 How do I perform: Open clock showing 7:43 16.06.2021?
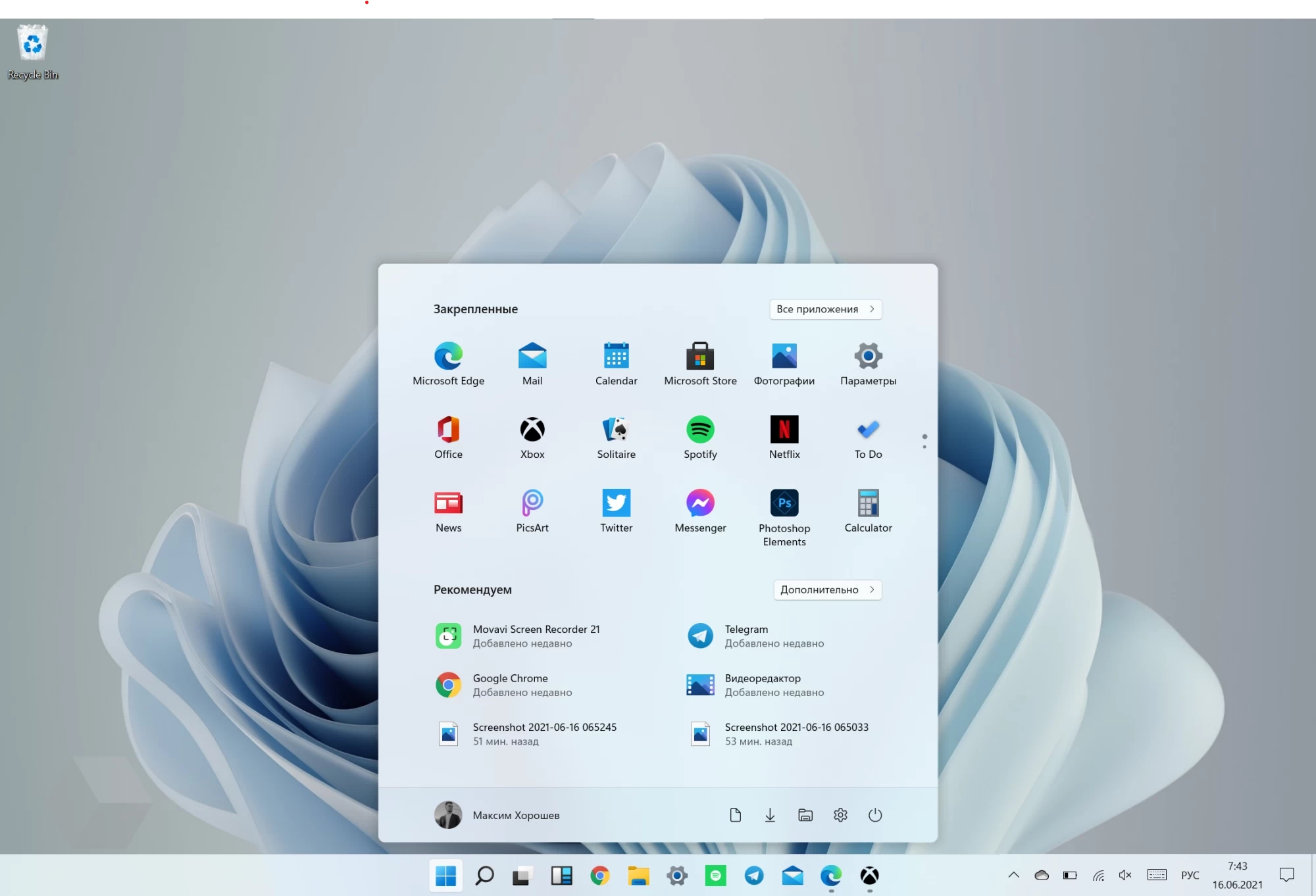1238,875
